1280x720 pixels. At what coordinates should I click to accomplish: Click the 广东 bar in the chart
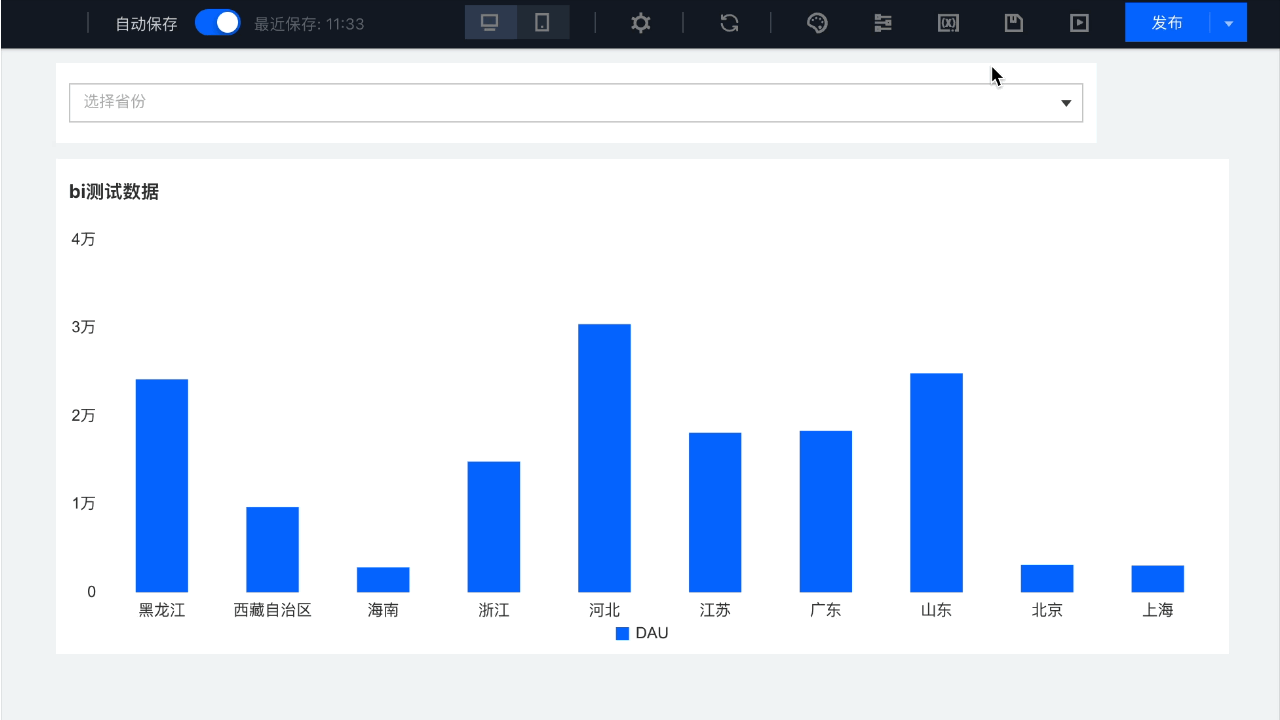tap(826, 511)
